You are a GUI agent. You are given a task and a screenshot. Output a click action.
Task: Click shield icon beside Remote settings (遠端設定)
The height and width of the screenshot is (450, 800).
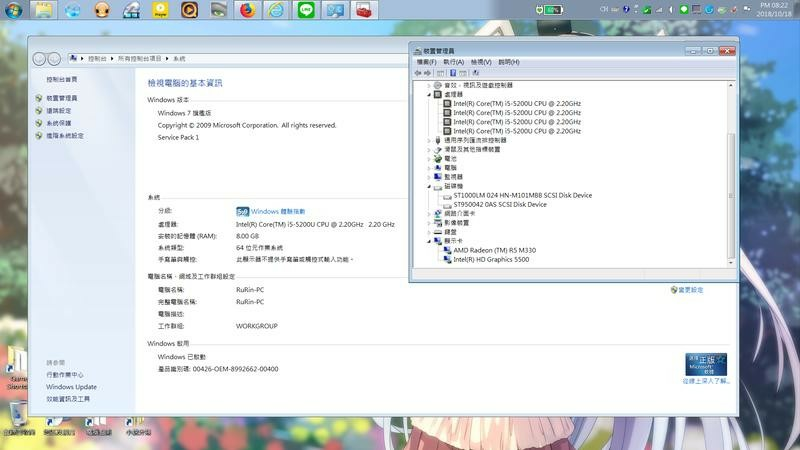pos(39,111)
